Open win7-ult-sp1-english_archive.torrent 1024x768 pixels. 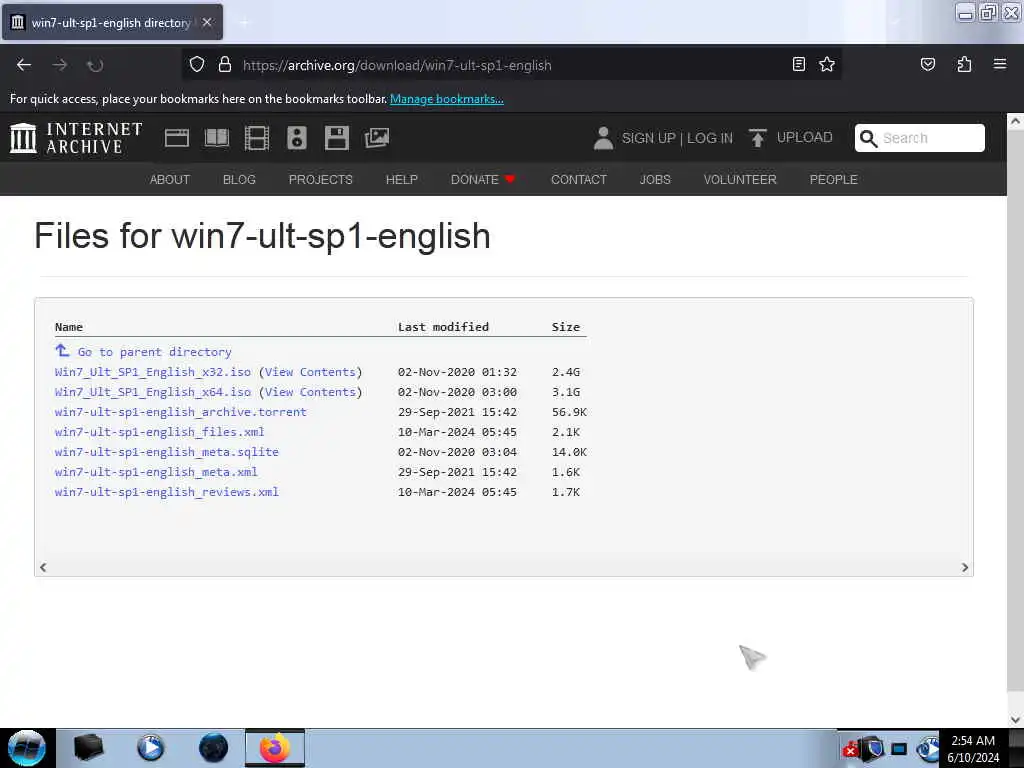pos(180,412)
